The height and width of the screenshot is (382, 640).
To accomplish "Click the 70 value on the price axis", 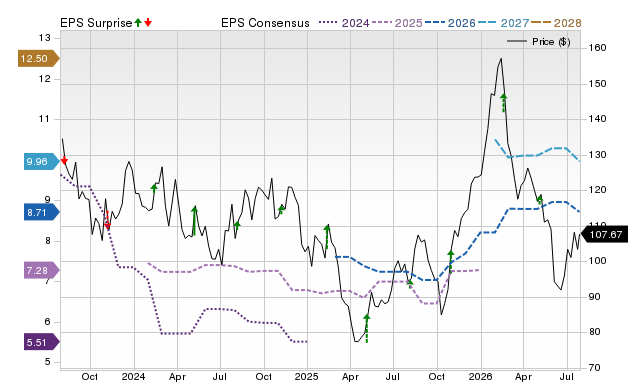I will 594,368.
